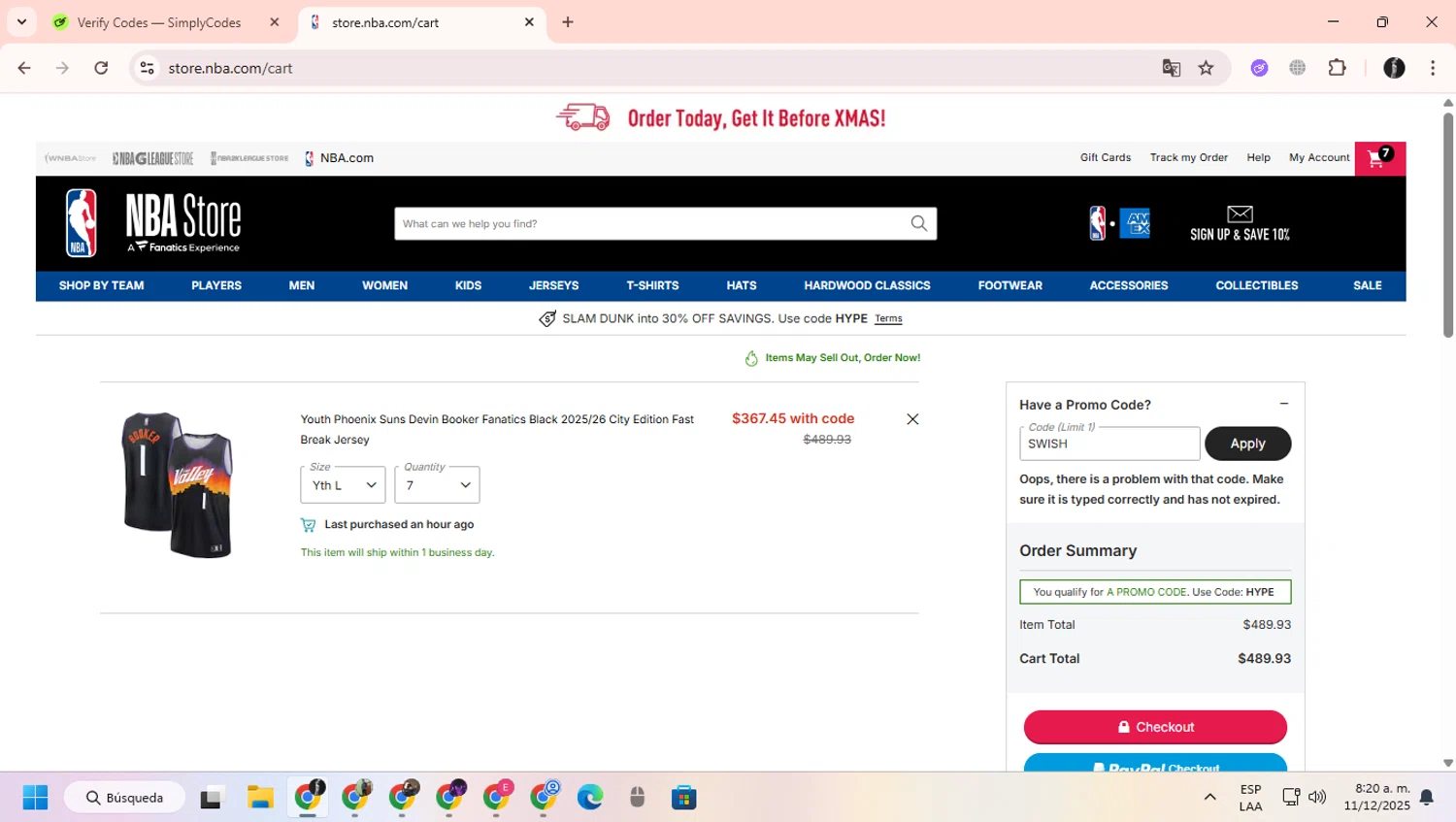Open the WNBA Store logo link
The image size is (1456, 822).
point(70,158)
